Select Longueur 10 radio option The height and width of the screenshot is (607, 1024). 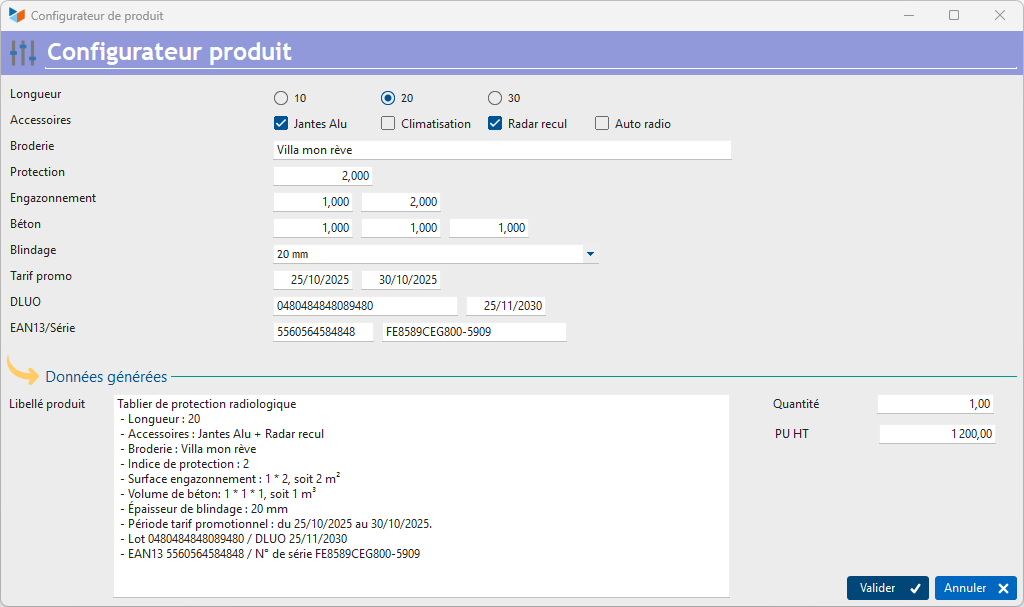click(281, 98)
